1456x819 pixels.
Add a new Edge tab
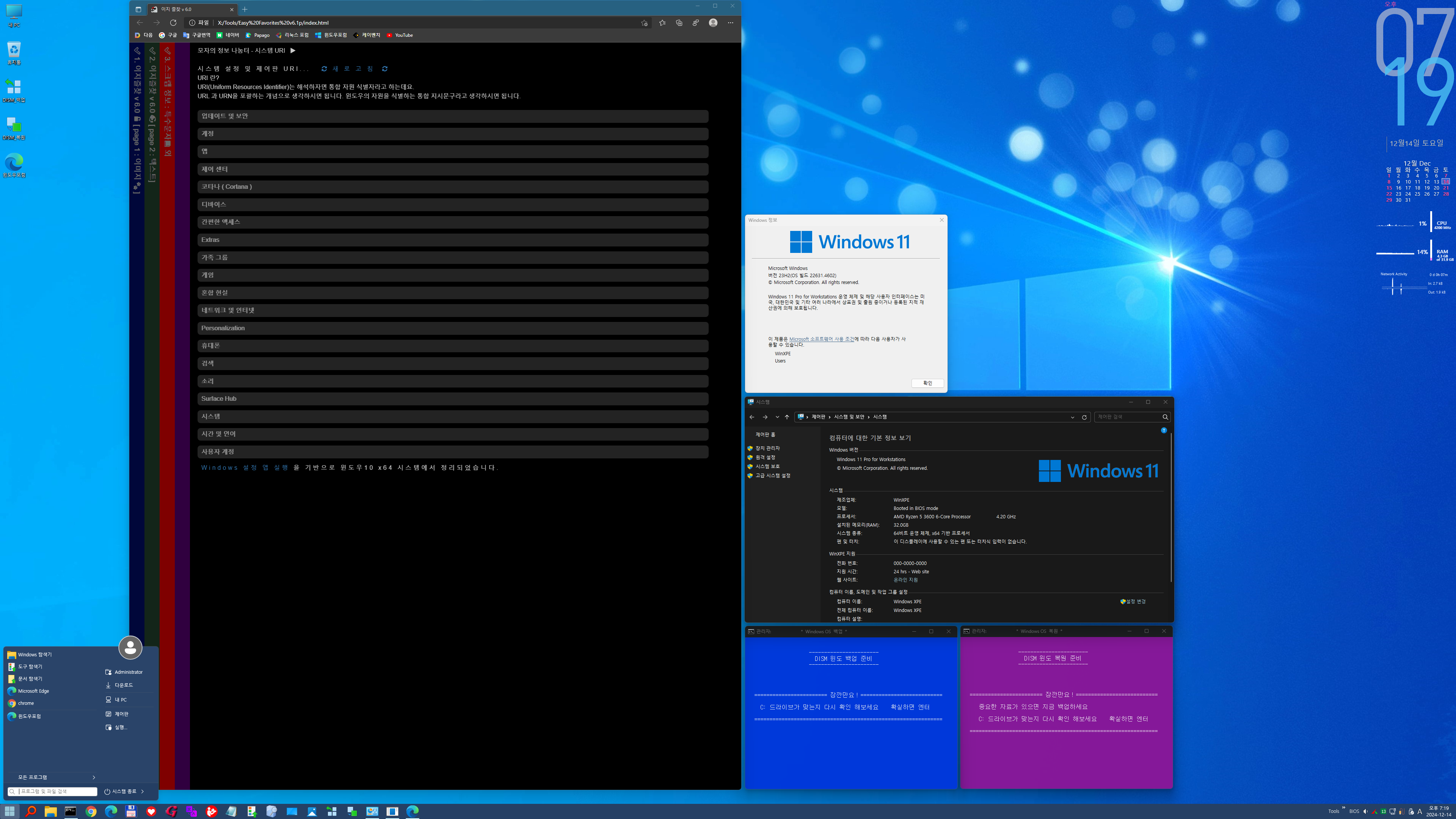(245, 9)
